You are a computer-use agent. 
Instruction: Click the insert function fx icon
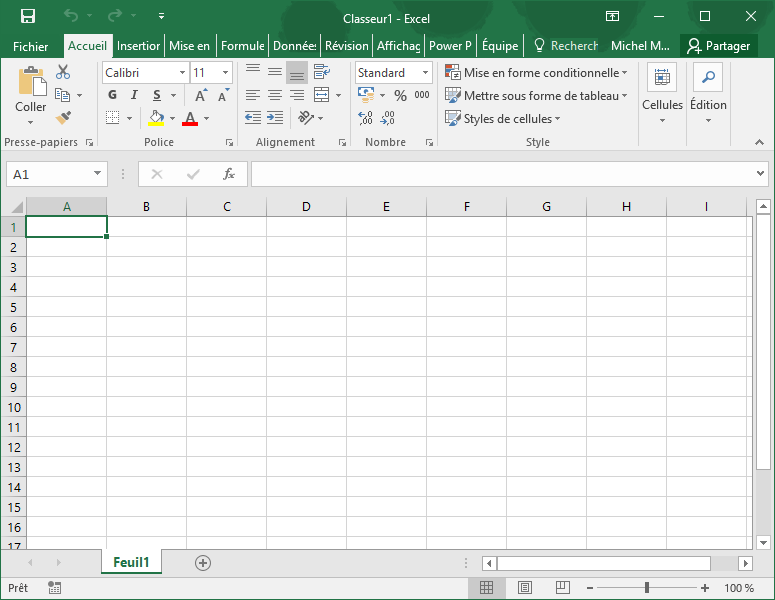(x=228, y=174)
